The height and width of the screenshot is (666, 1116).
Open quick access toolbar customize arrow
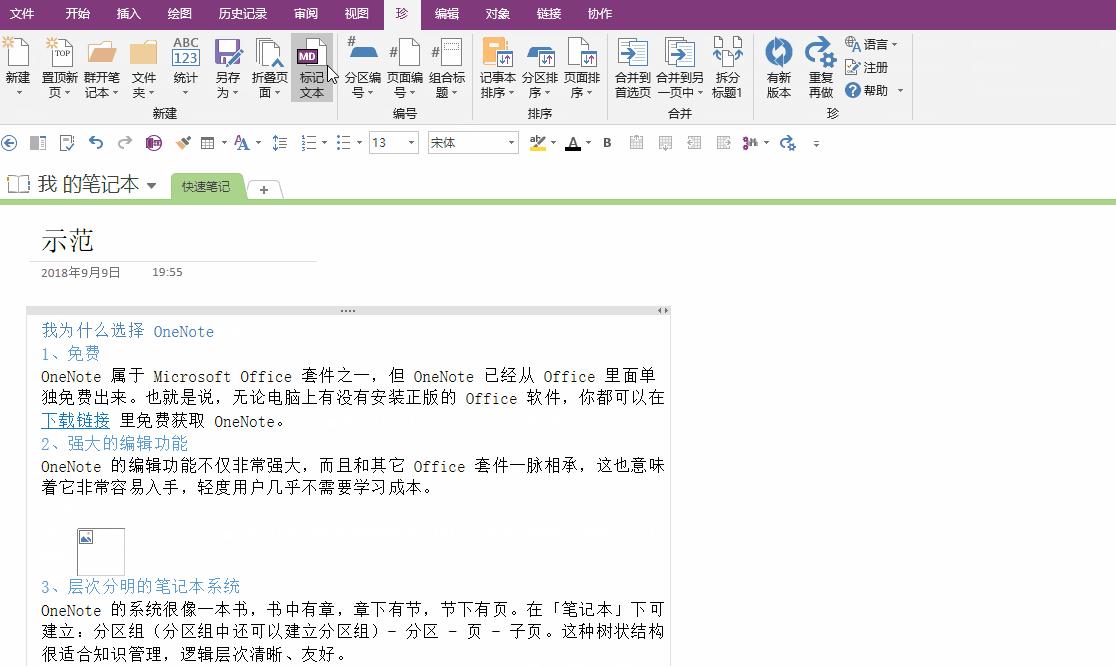click(816, 144)
